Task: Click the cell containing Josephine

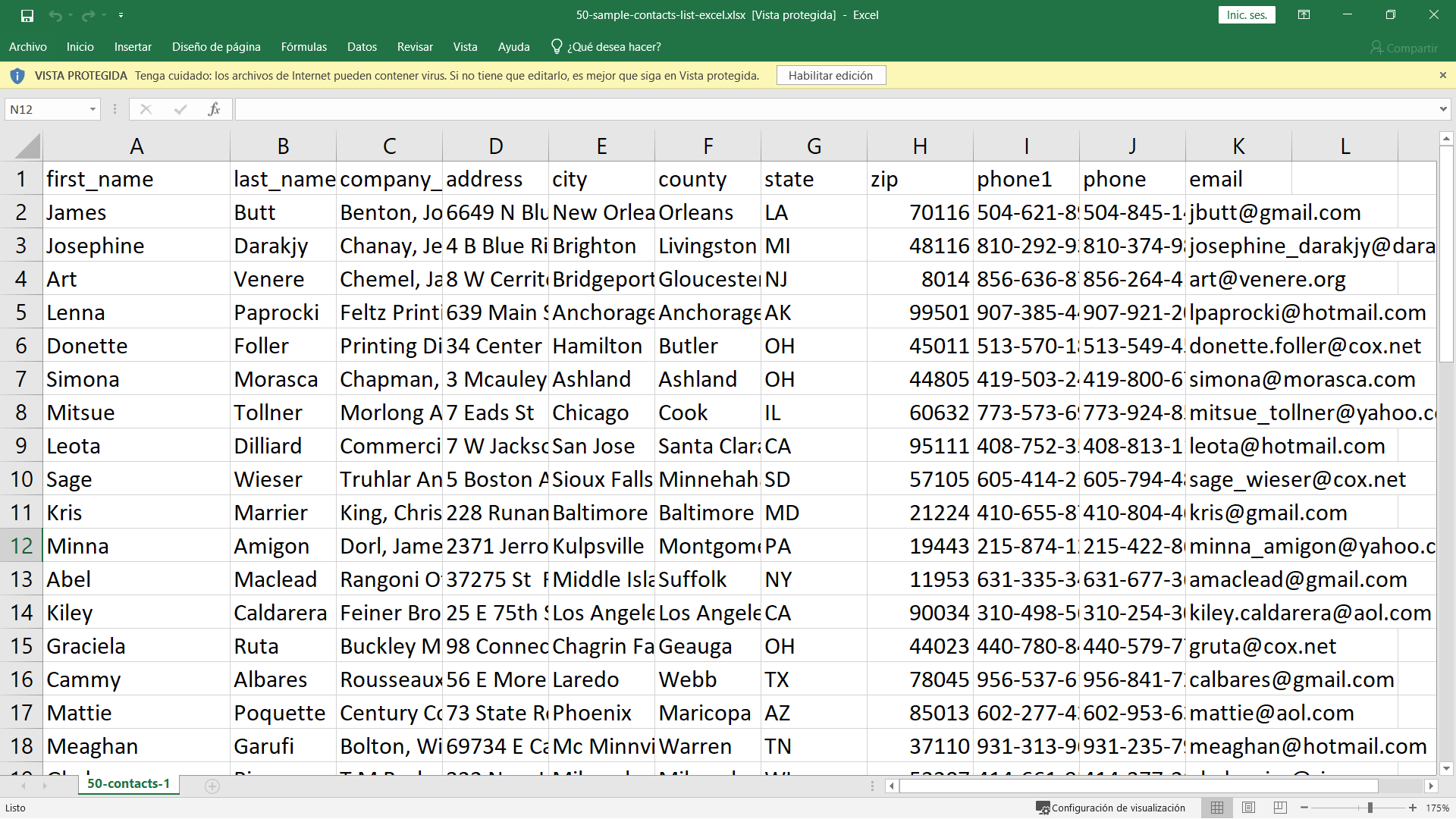Action: [x=136, y=246]
